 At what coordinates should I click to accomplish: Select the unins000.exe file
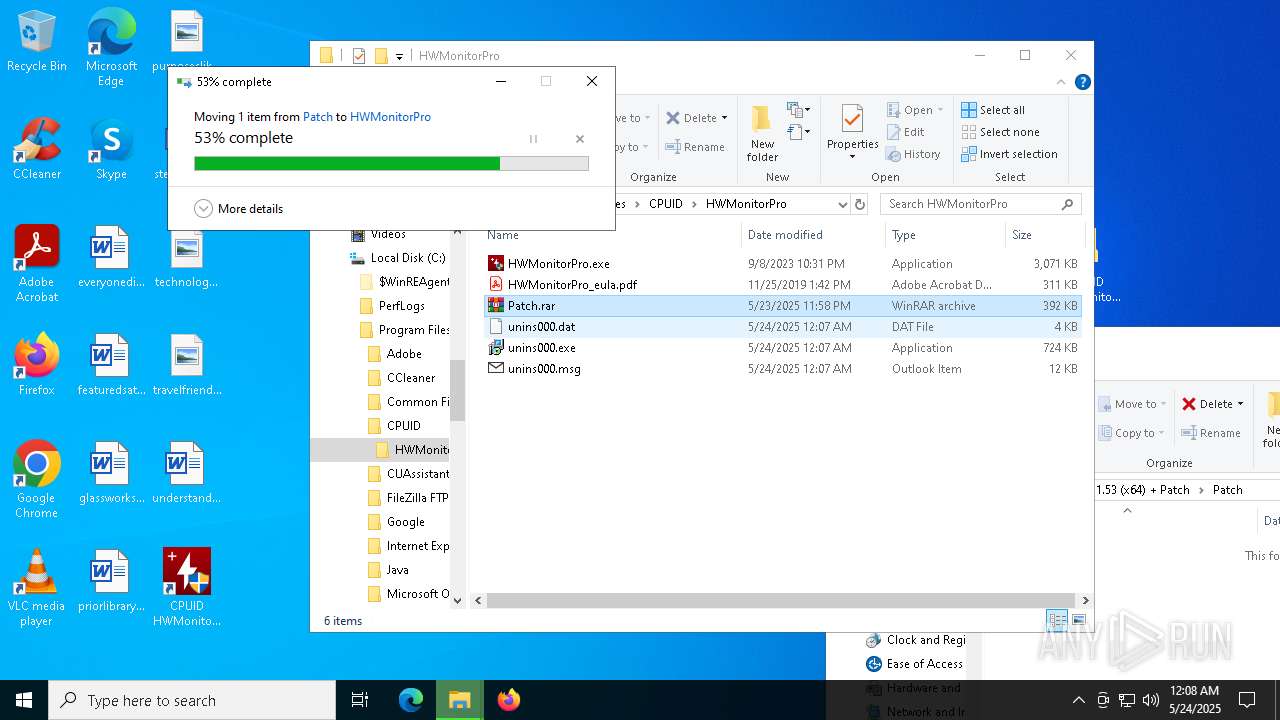[x=783, y=348]
